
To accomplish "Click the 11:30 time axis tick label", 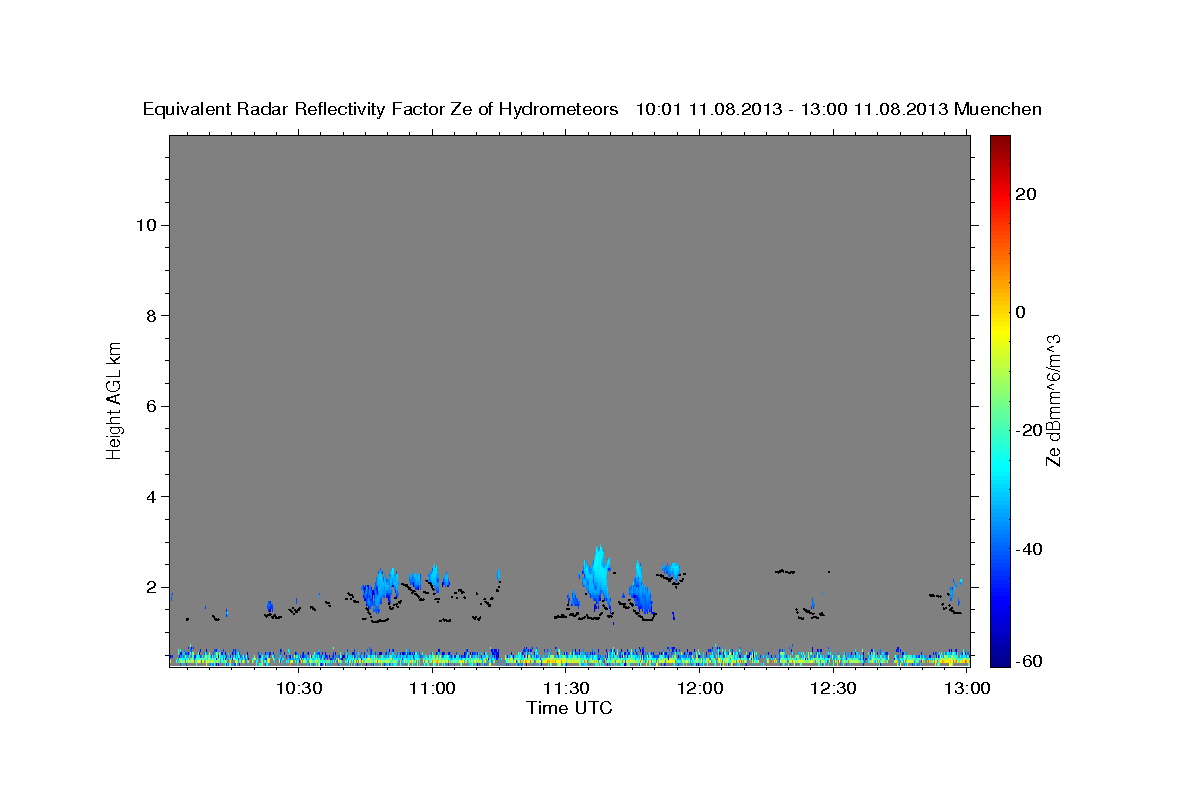I will coord(566,688).
